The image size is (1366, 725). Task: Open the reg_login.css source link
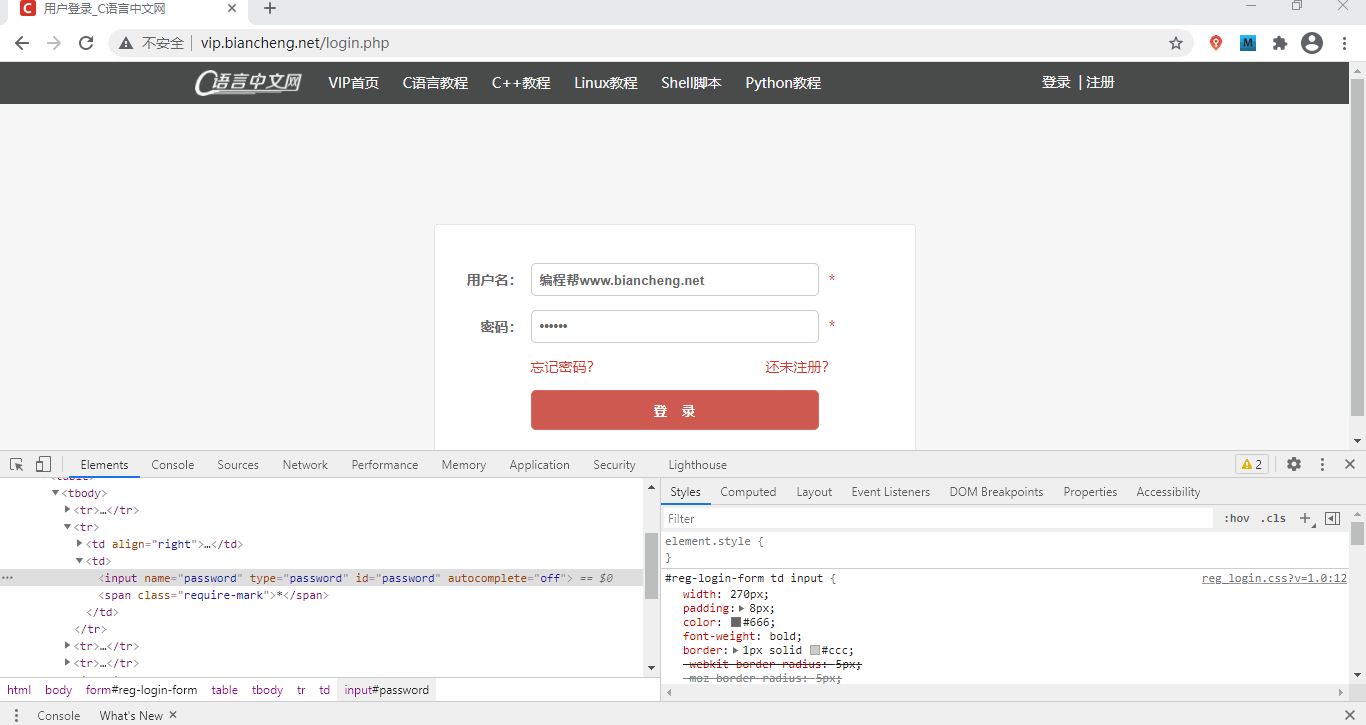point(1274,578)
